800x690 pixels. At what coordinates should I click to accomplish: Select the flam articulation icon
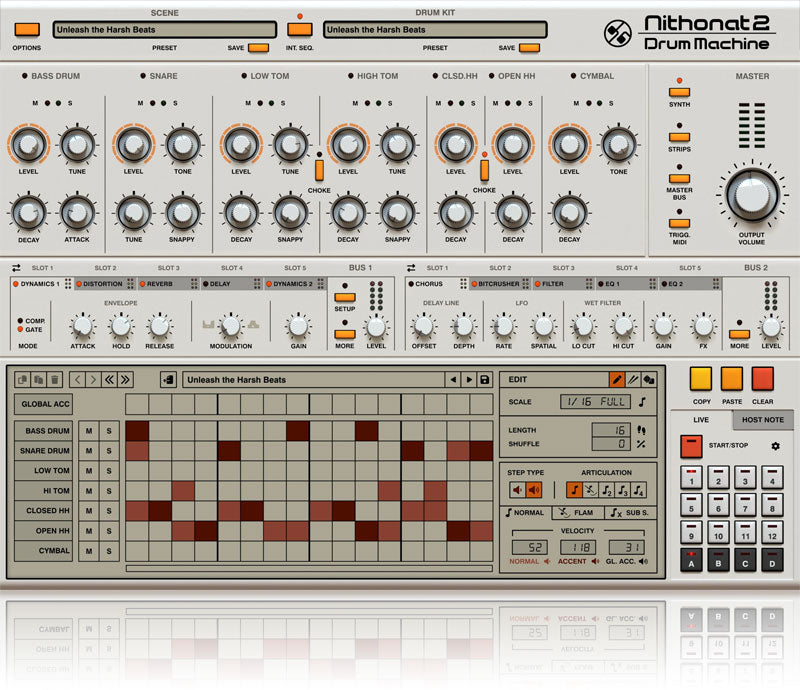[x=590, y=490]
